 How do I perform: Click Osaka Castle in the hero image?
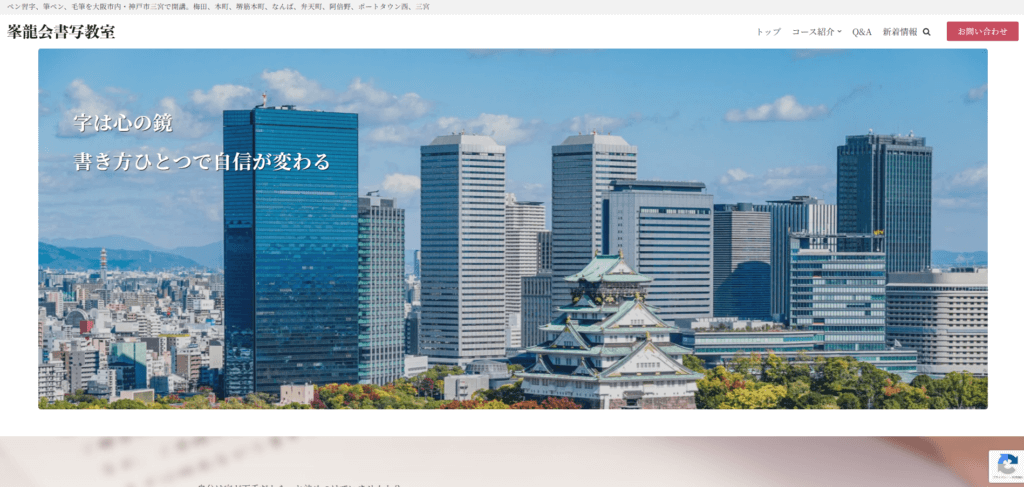click(610, 335)
